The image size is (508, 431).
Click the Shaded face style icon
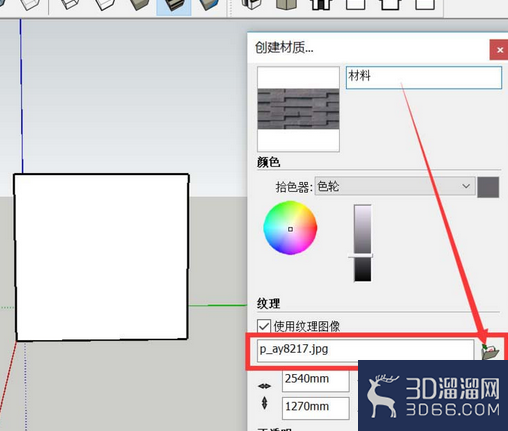pos(140,5)
